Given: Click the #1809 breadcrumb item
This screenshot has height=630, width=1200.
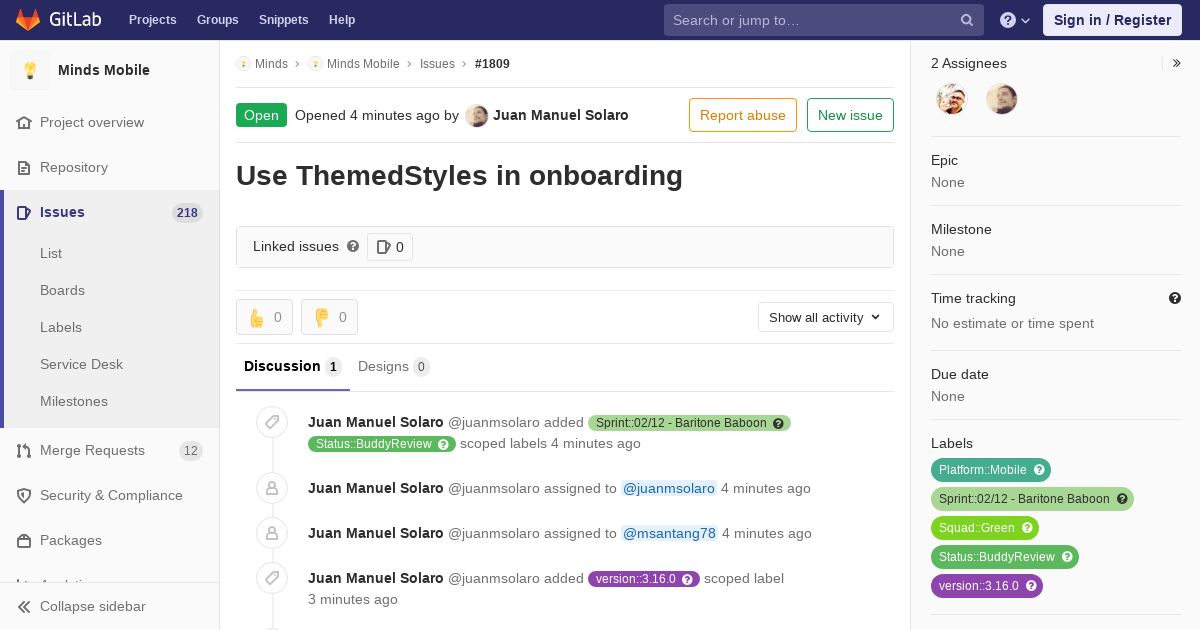Looking at the screenshot, I should (492, 63).
